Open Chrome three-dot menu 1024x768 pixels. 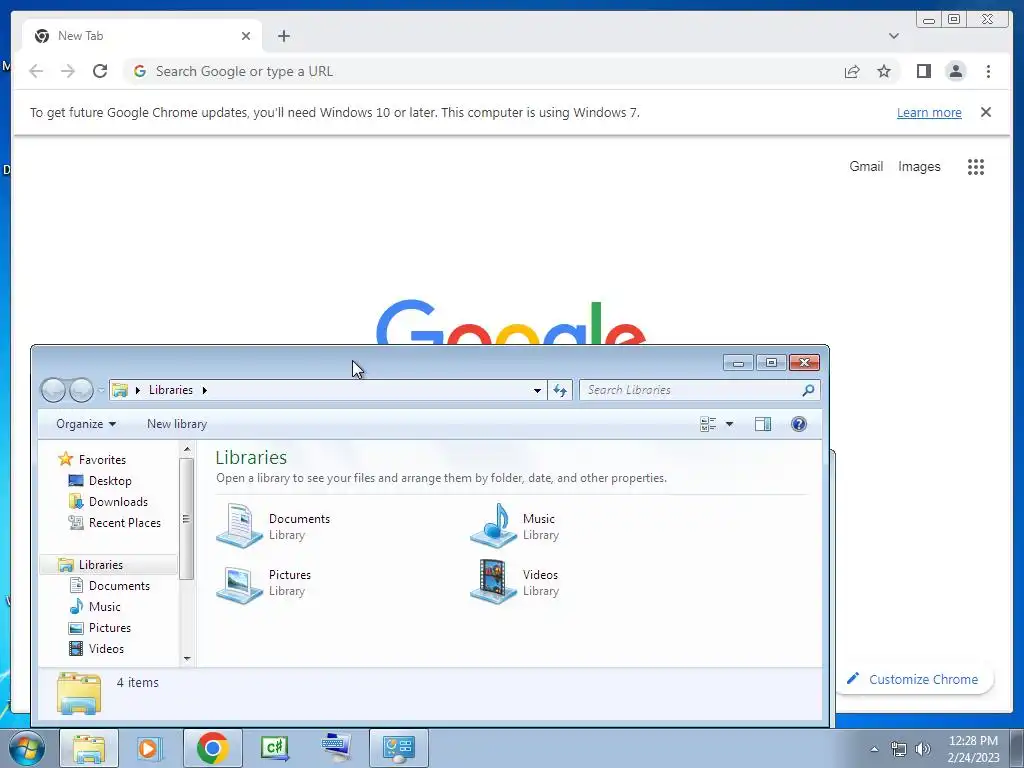point(988,71)
